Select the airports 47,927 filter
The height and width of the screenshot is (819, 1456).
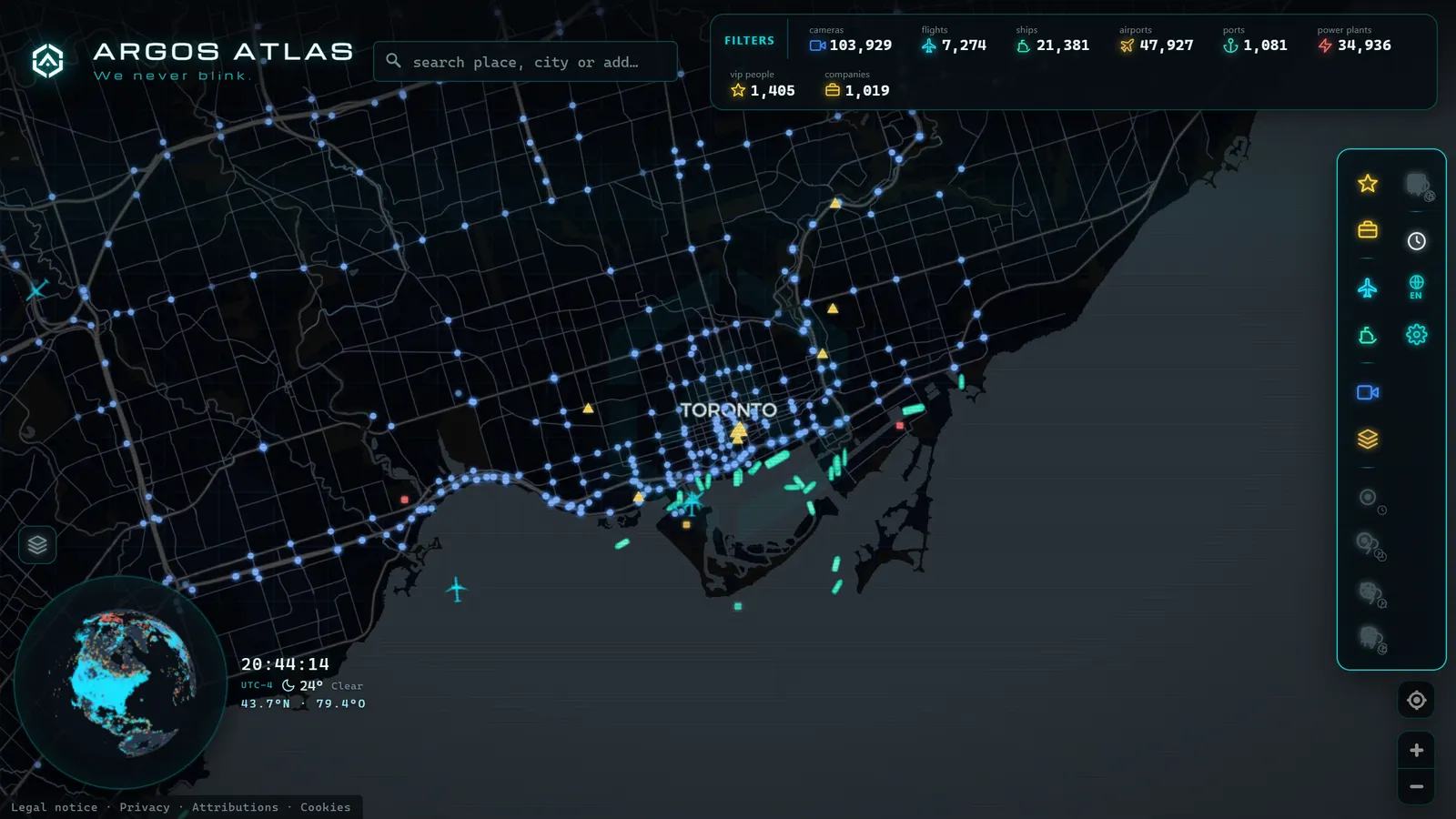(x=1156, y=39)
